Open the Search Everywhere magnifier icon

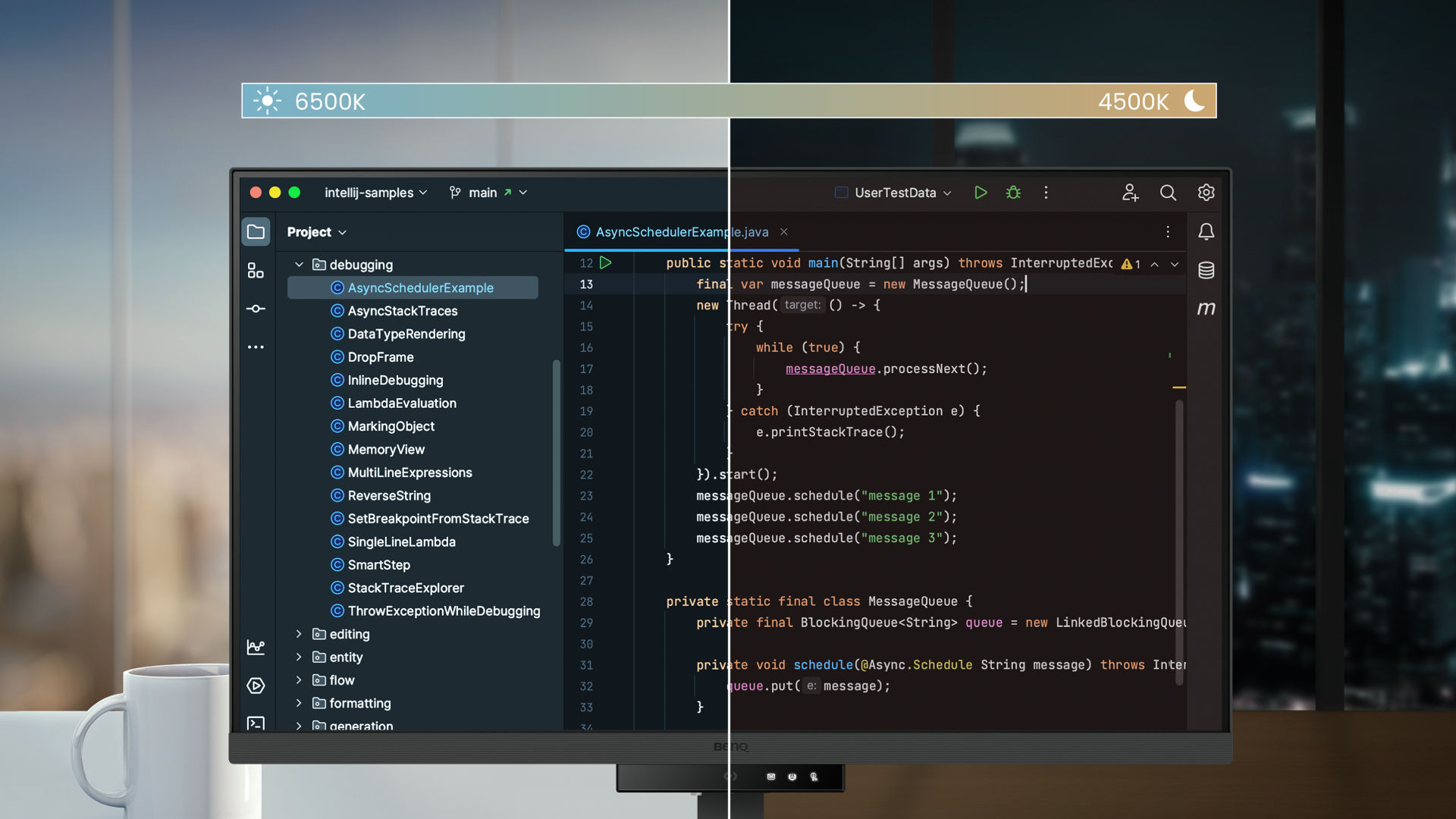[x=1168, y=193]
